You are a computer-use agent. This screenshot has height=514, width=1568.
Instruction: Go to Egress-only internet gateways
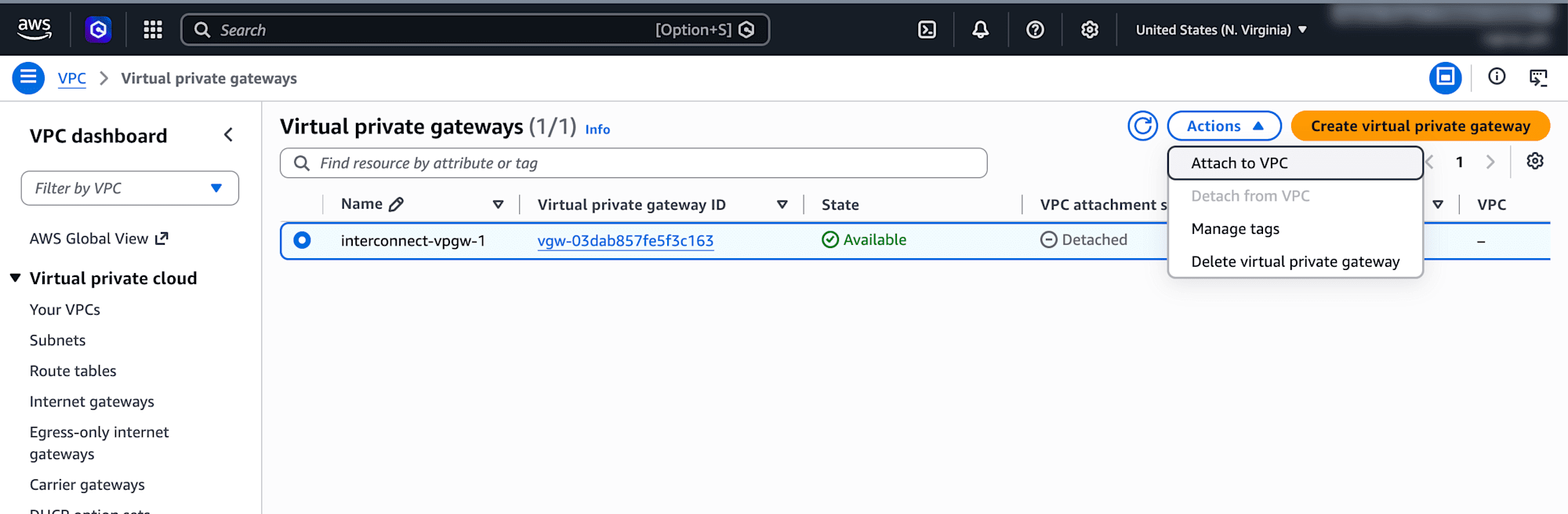click(100, 443)
